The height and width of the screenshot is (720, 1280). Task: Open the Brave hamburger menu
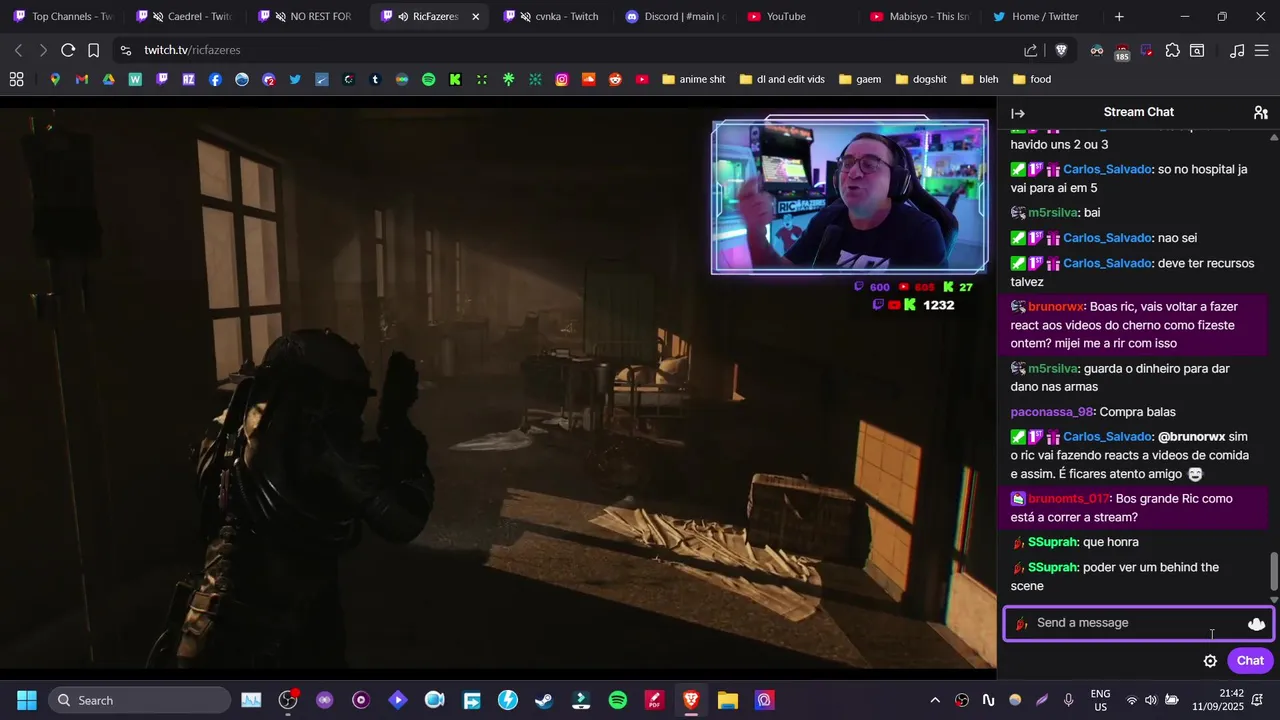tap(1262, 50)
